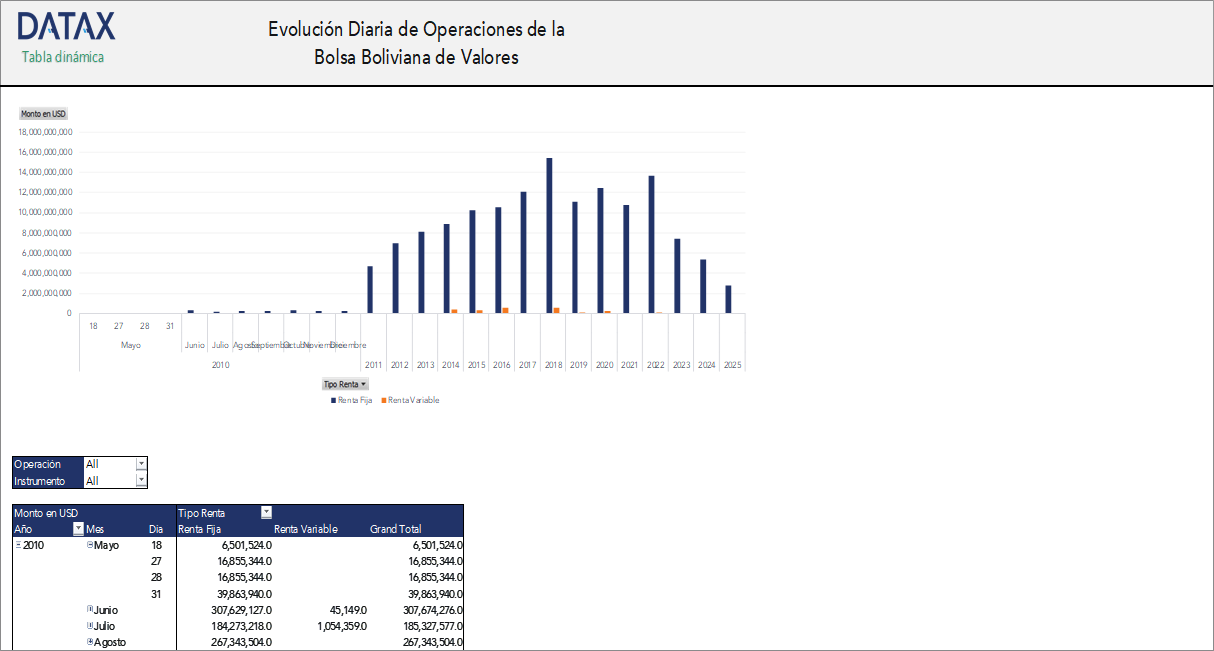Click the minus icon beside Mayo

[89, 544]
